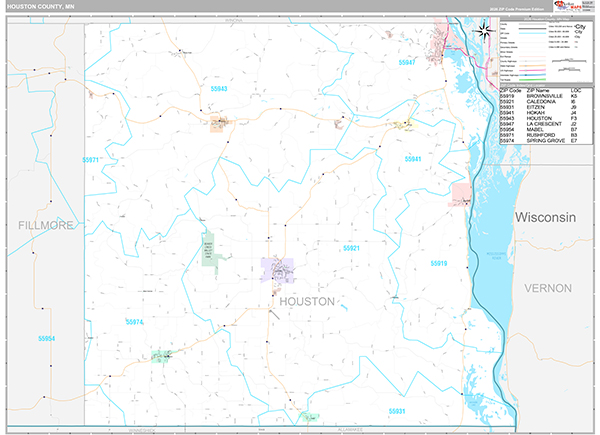Click the Wisconsin state label

[x=546, y=217]
